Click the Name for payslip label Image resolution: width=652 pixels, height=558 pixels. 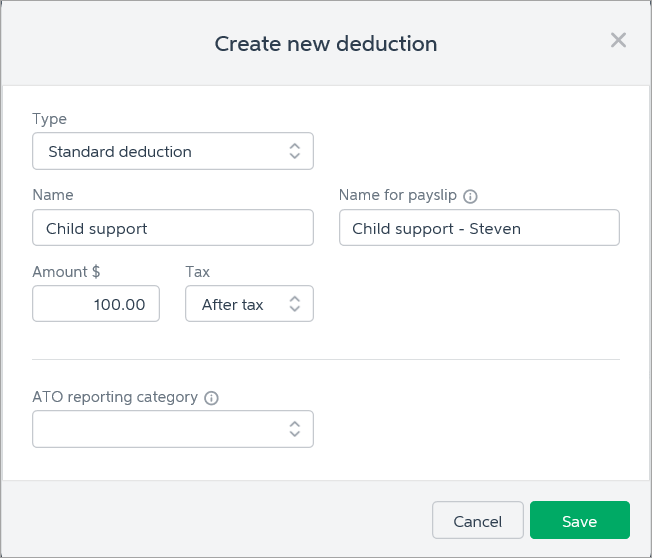click(x=398, y=195)
